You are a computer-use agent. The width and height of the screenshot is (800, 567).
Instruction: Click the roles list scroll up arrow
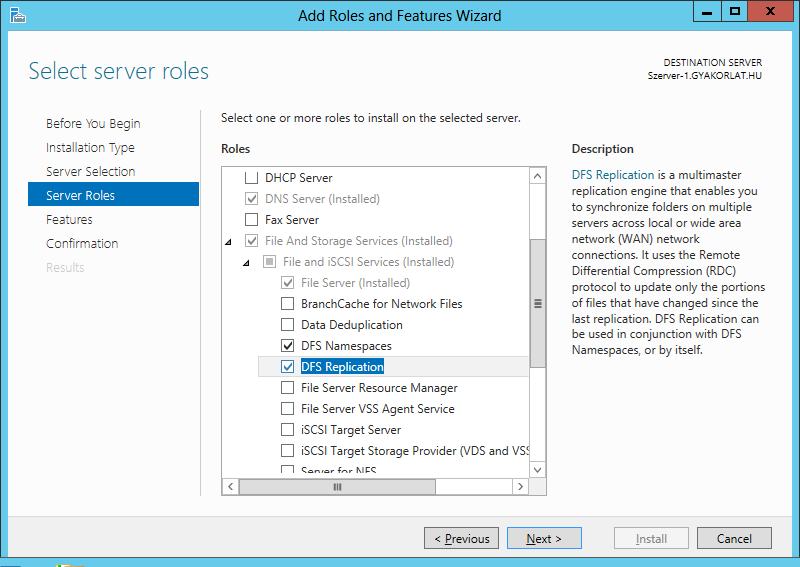point(537,177)
